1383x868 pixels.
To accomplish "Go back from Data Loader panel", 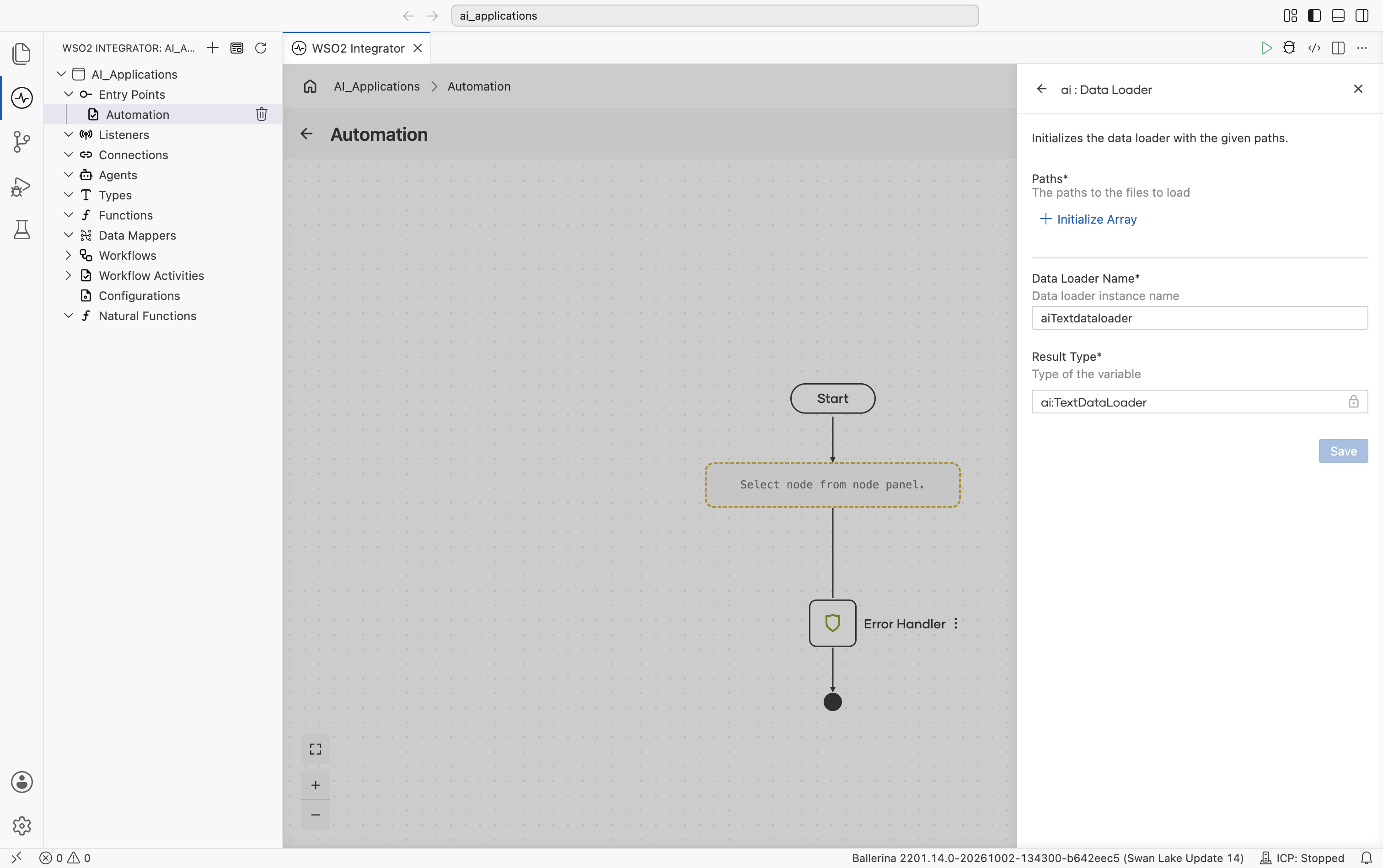I will pyautogui.click(x=1041, y=89).
